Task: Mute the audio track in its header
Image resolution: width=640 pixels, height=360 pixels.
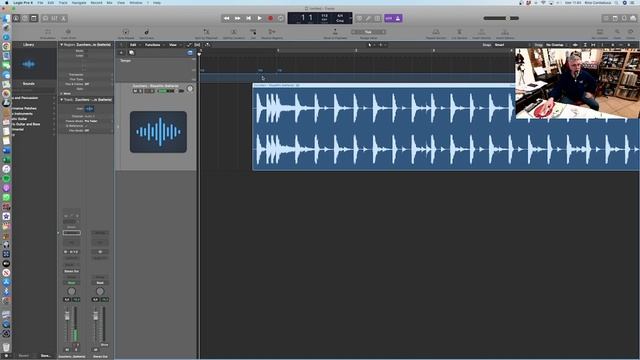Action: click(135, 91)
